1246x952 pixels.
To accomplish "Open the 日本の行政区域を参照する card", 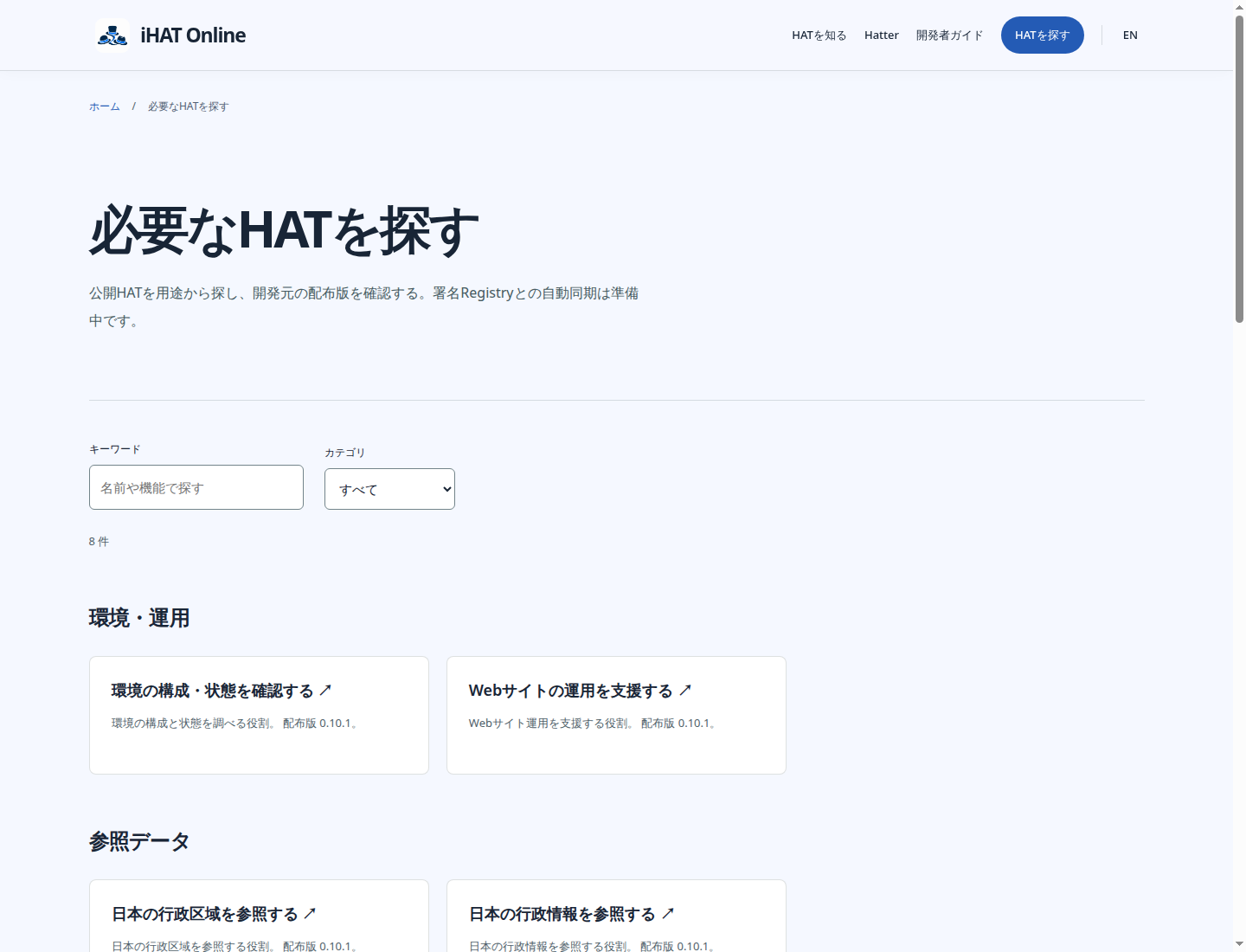I will point(259,916).
